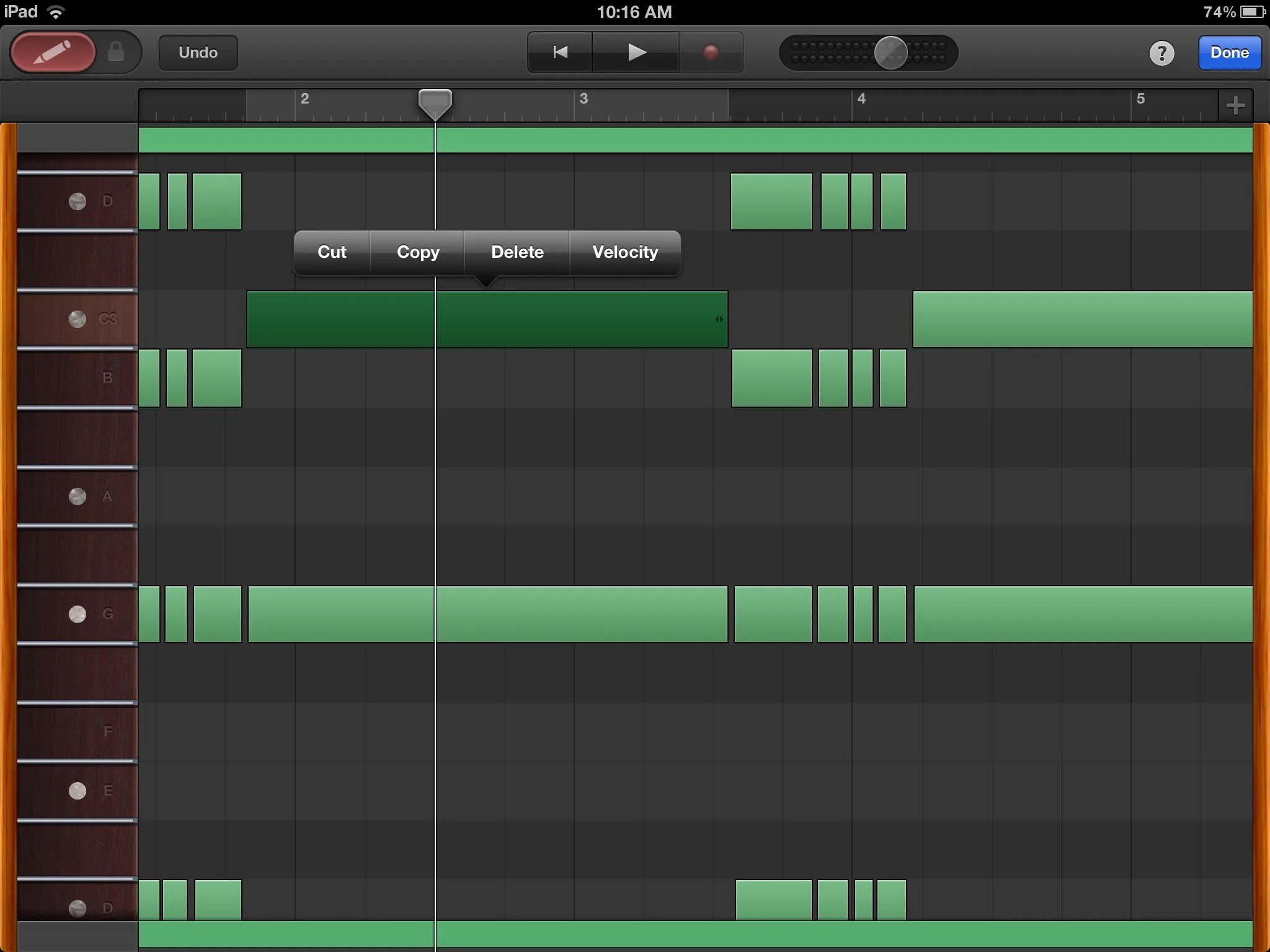The image size is (1270, 952).
Task: Click the Help button icon
Action: click(1162, 52)
